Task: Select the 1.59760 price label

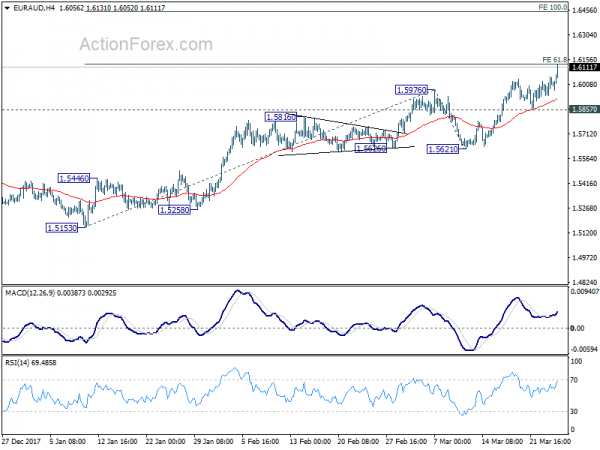Action: pos(411,90)
